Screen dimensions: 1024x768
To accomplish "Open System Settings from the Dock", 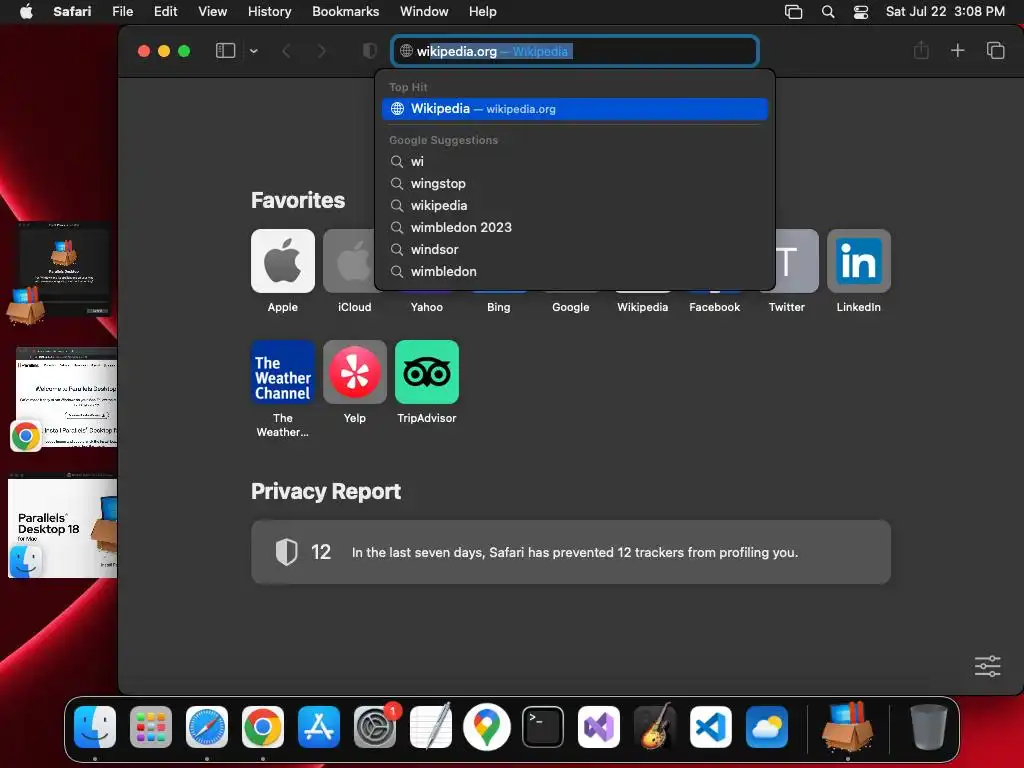I will (375, 727).
